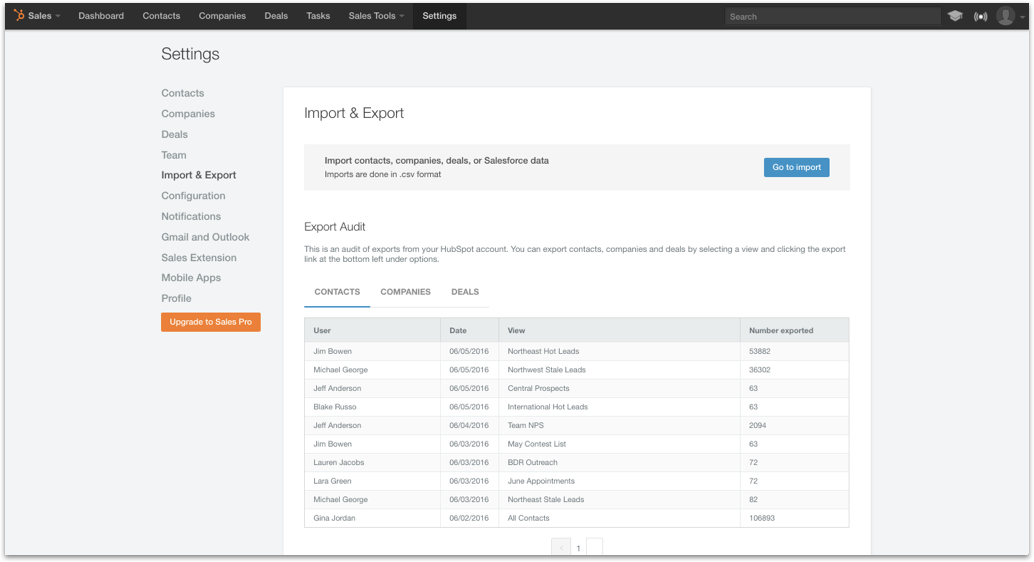Image resolution: width=1034 pixels, height=562 pixels.
Task: Click the next page pagination button
Action: point(594,547)
